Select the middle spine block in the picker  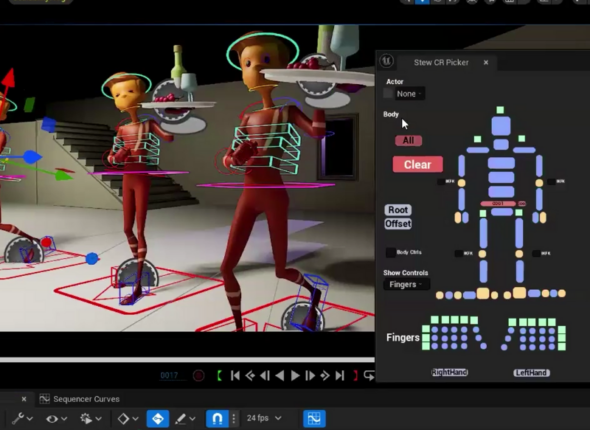(x=501, y=177)
